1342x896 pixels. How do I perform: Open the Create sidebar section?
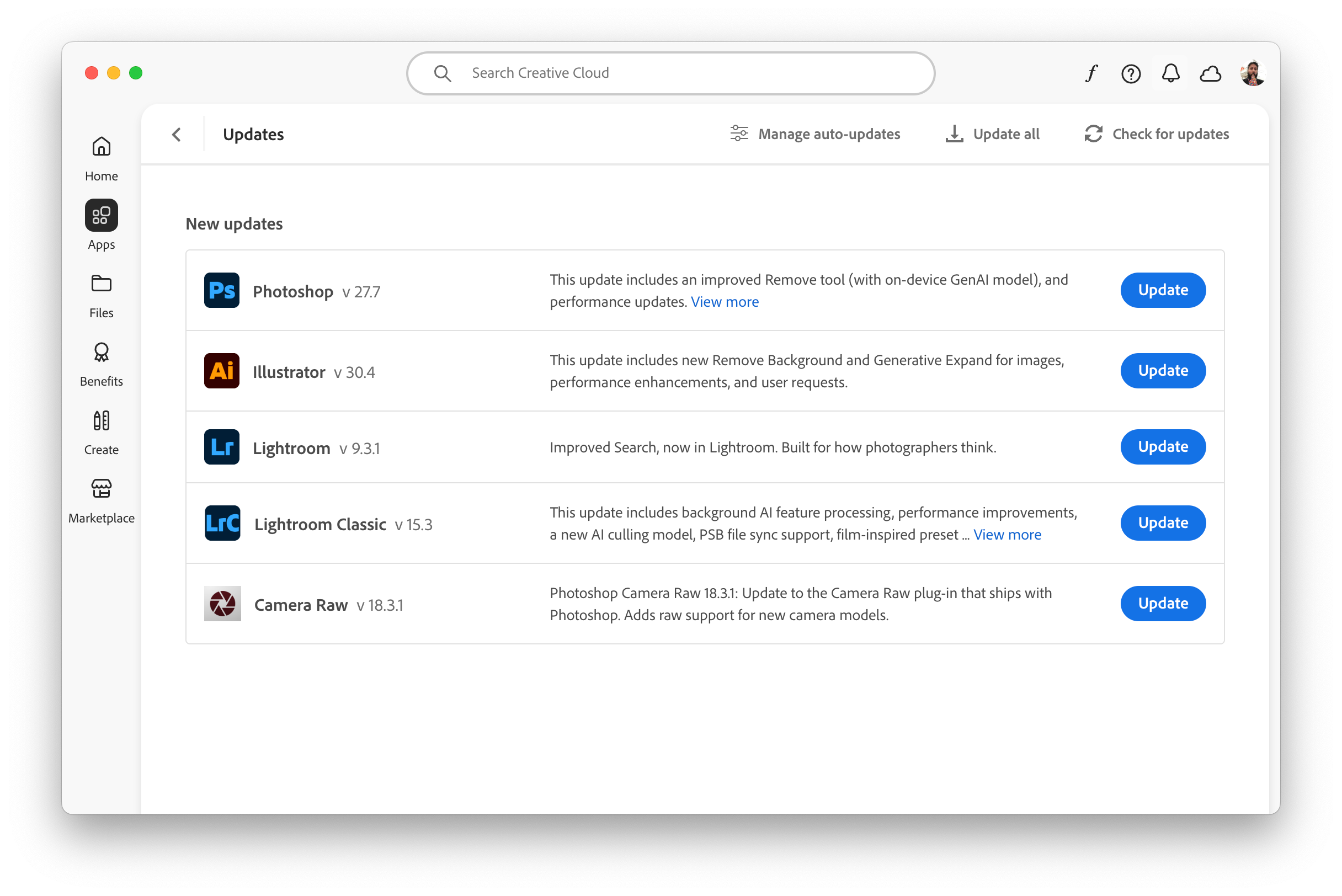(x=101, y=433)
